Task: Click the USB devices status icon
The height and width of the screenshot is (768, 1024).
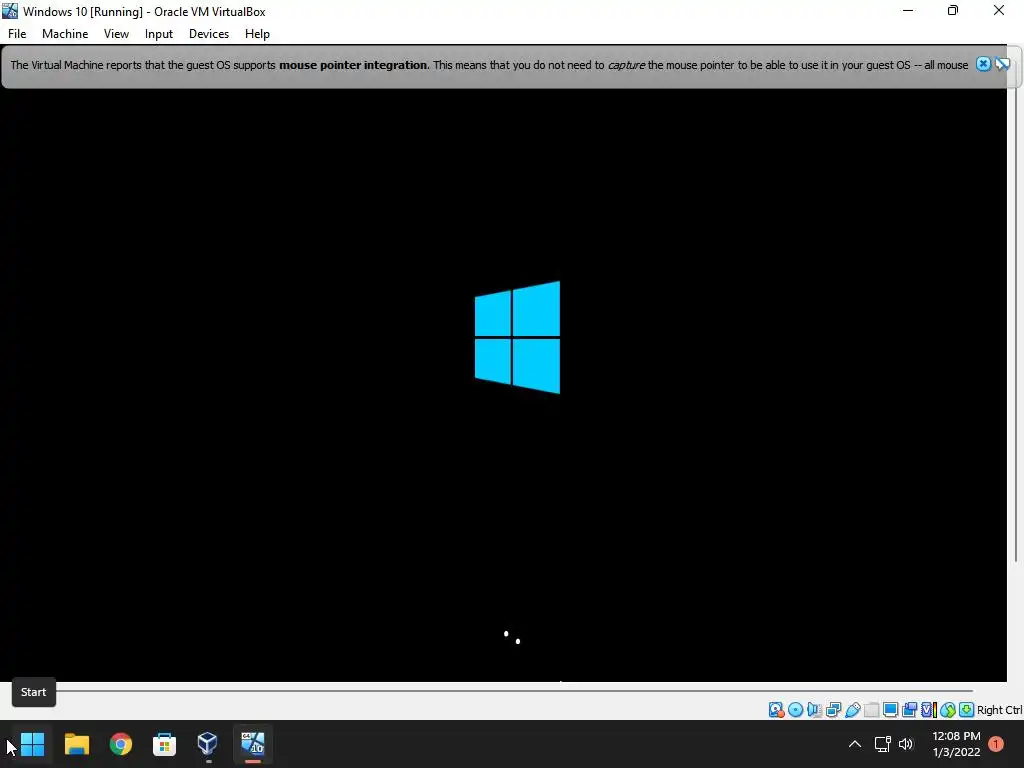Action: [852, 710]
